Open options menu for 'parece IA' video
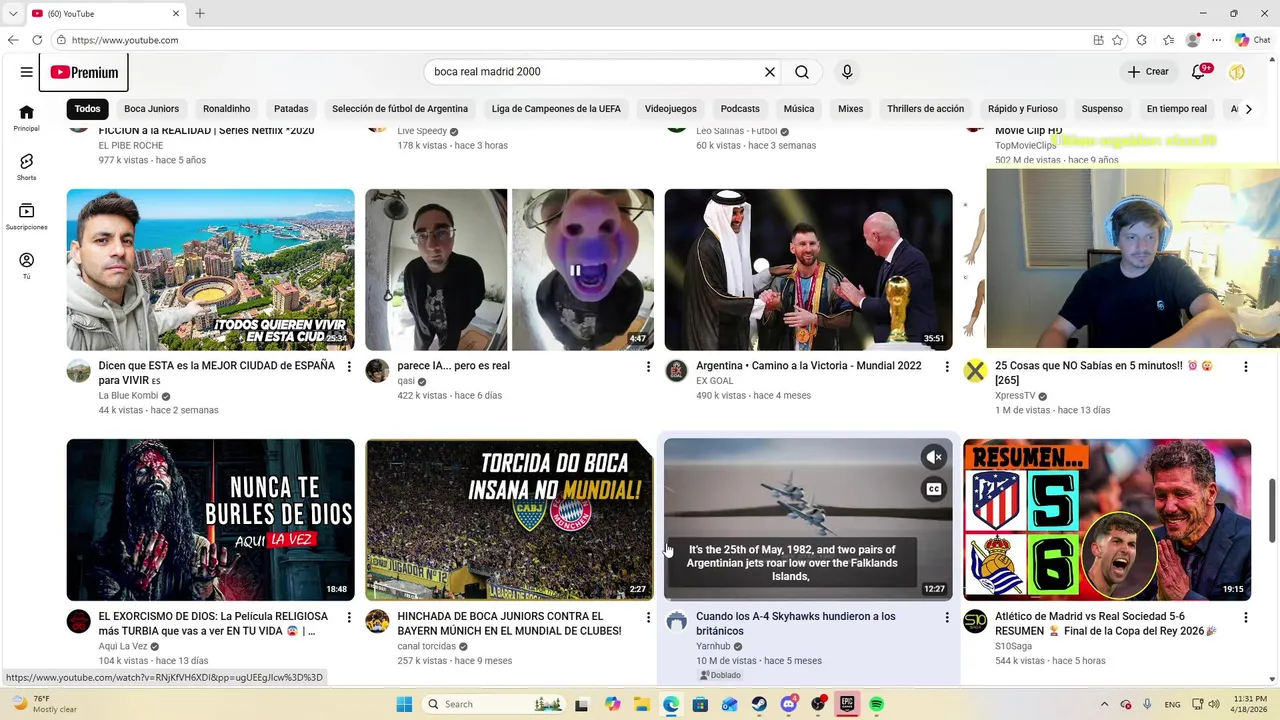Image resolution: width=1280 pixels, height=720 pixels. (648, 367)
